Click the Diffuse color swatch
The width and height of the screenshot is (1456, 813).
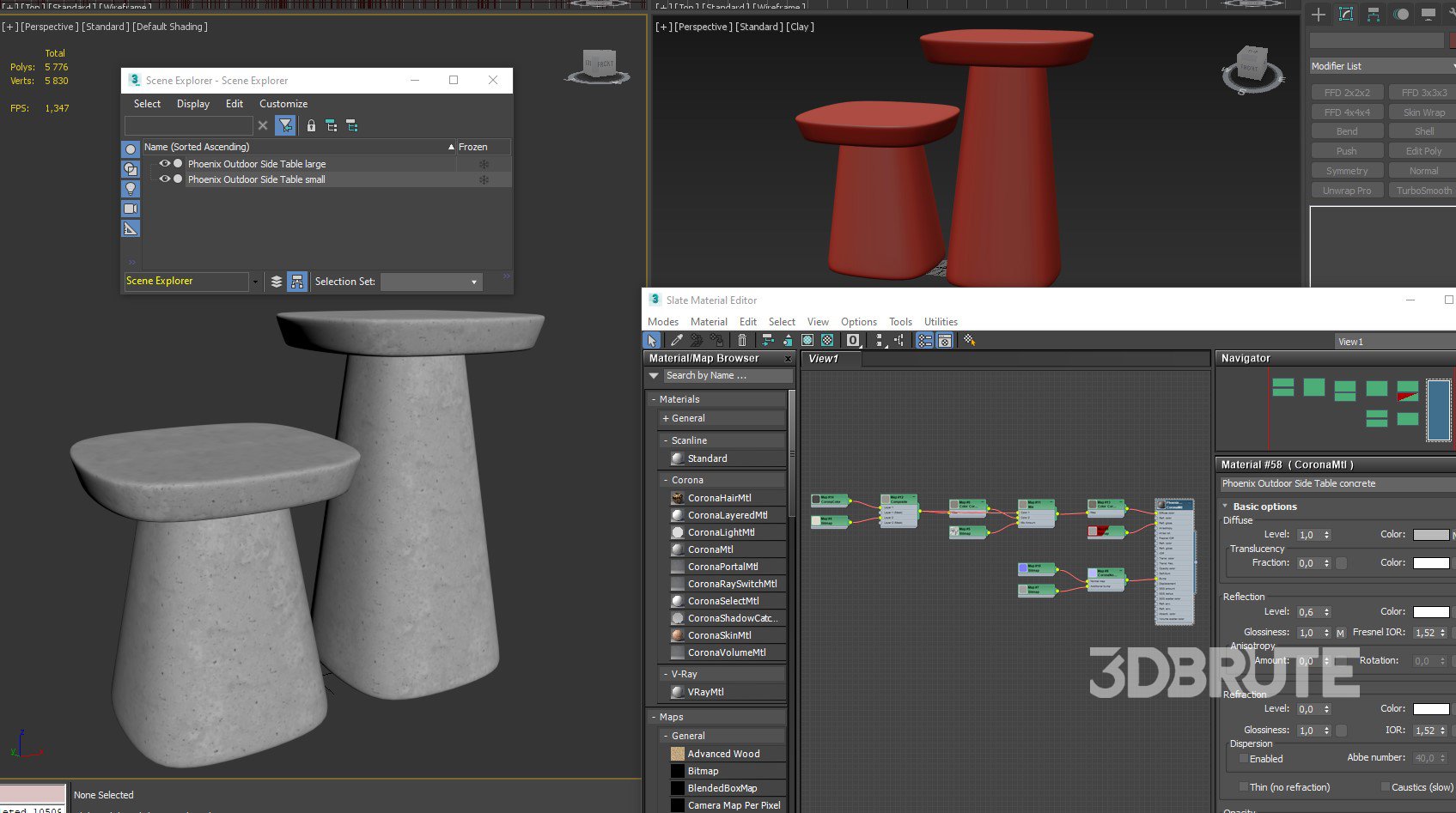pyautogui.click(x=1430, y=535)
